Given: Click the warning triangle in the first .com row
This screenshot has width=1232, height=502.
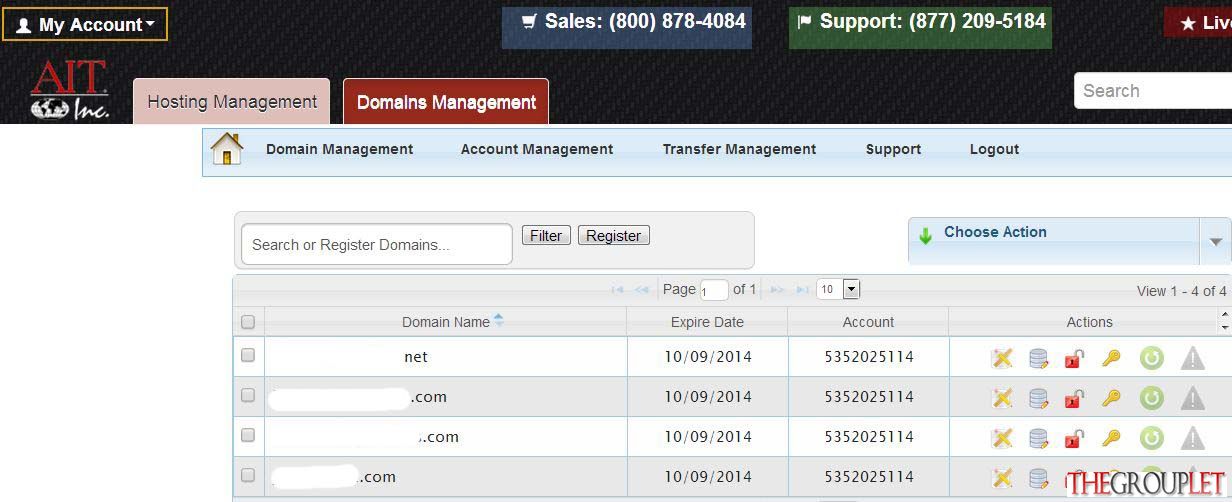Looking at the screenshot, I should coord(1192,398).
